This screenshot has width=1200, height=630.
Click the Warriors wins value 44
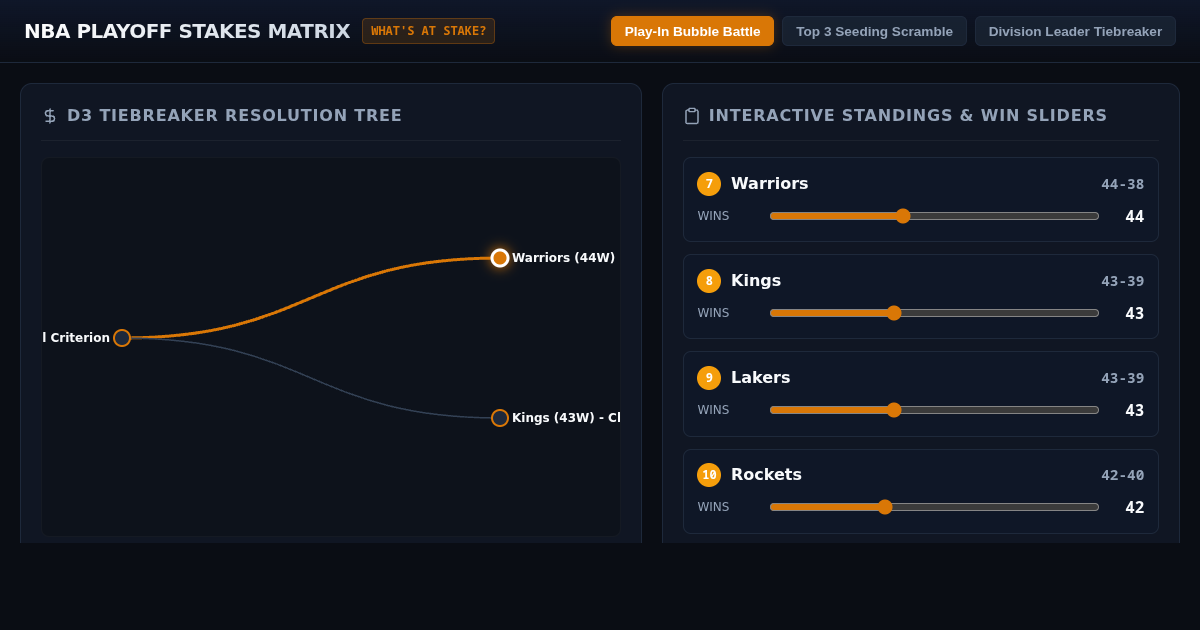[1134, 217]
